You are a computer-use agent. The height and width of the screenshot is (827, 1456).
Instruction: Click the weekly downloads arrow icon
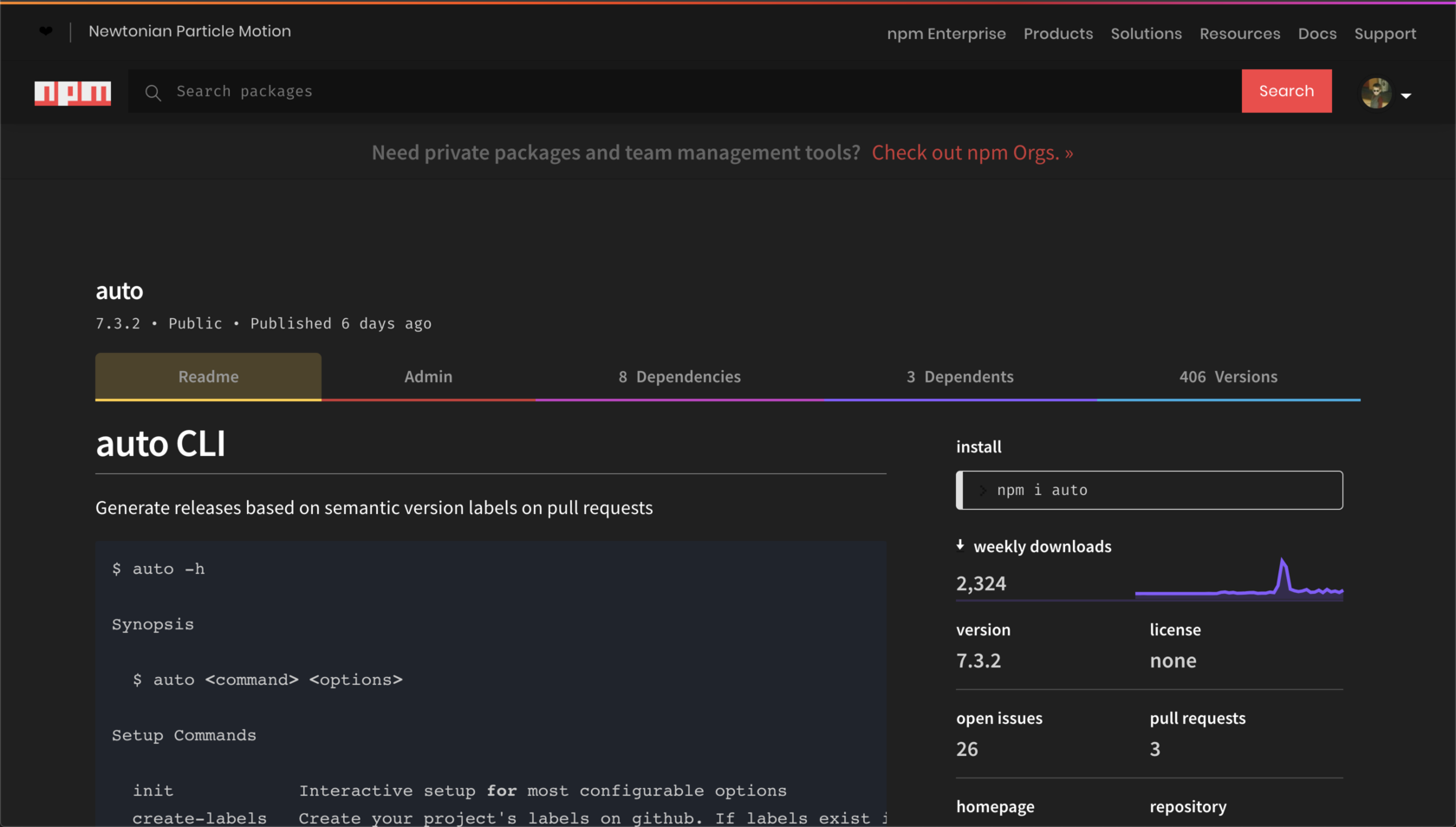pos(960,545)
